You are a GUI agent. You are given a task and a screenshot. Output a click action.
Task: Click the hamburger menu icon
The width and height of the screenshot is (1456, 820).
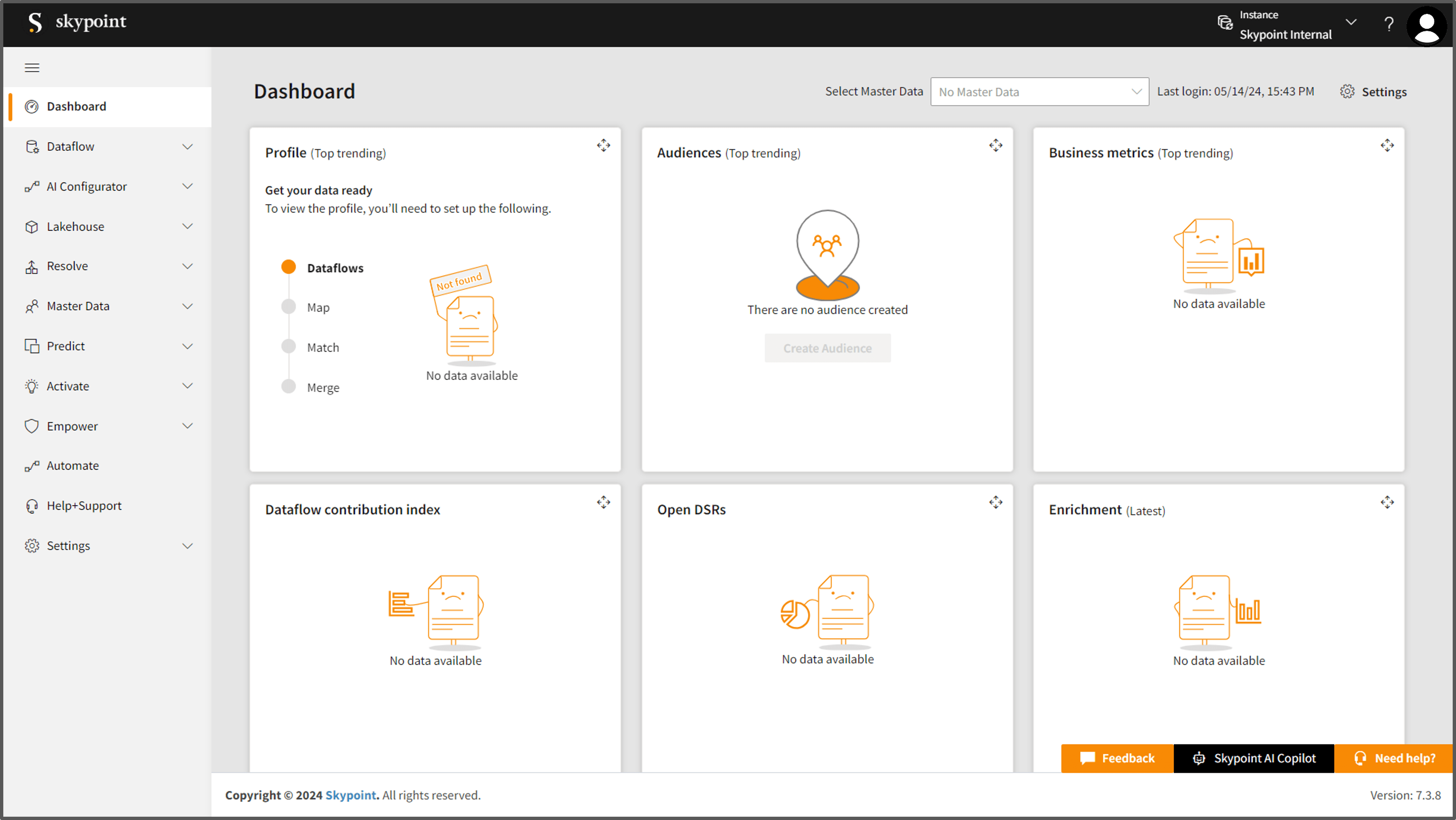[32, 68]
